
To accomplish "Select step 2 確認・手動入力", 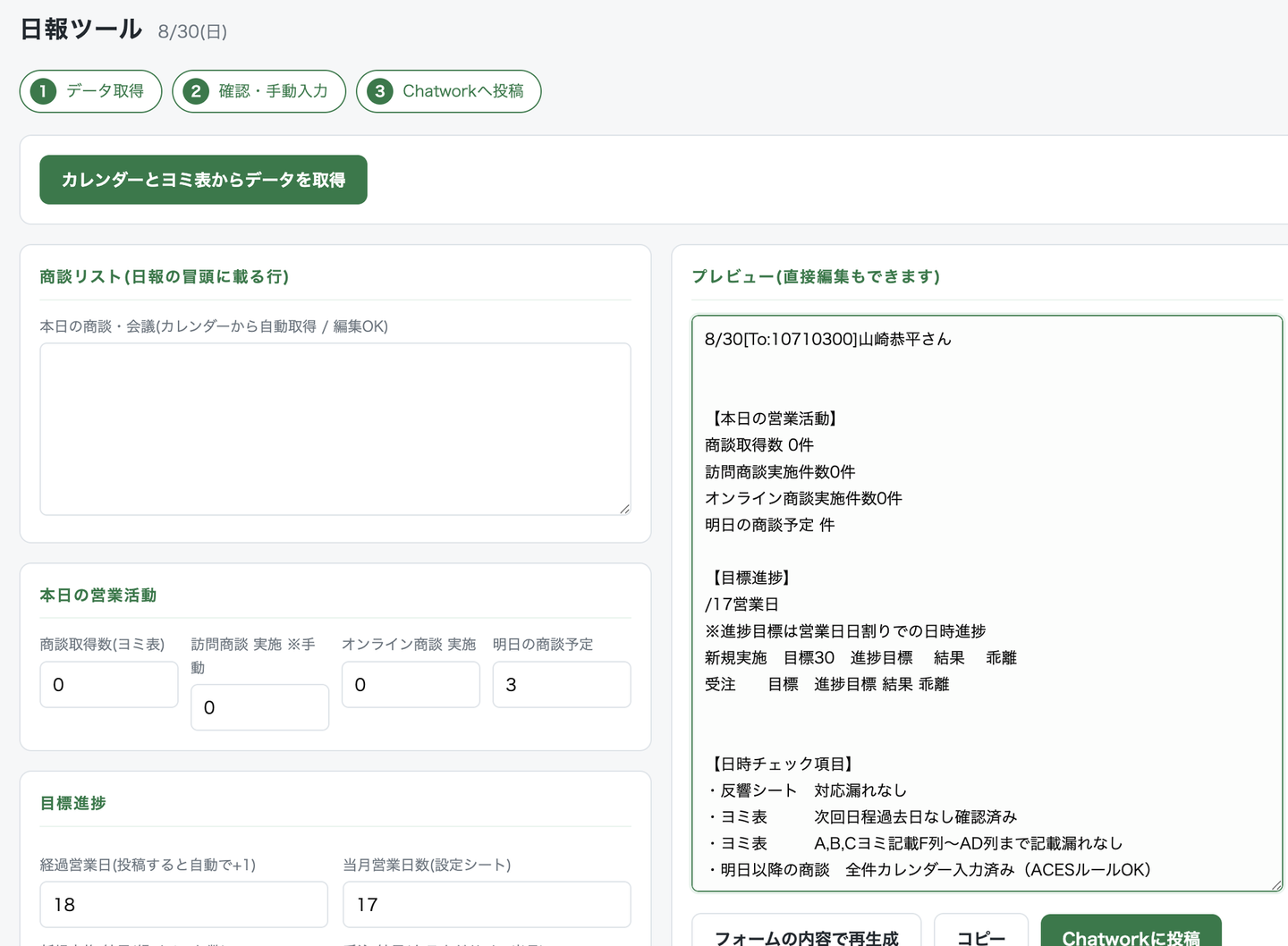I will pos(258,91).
